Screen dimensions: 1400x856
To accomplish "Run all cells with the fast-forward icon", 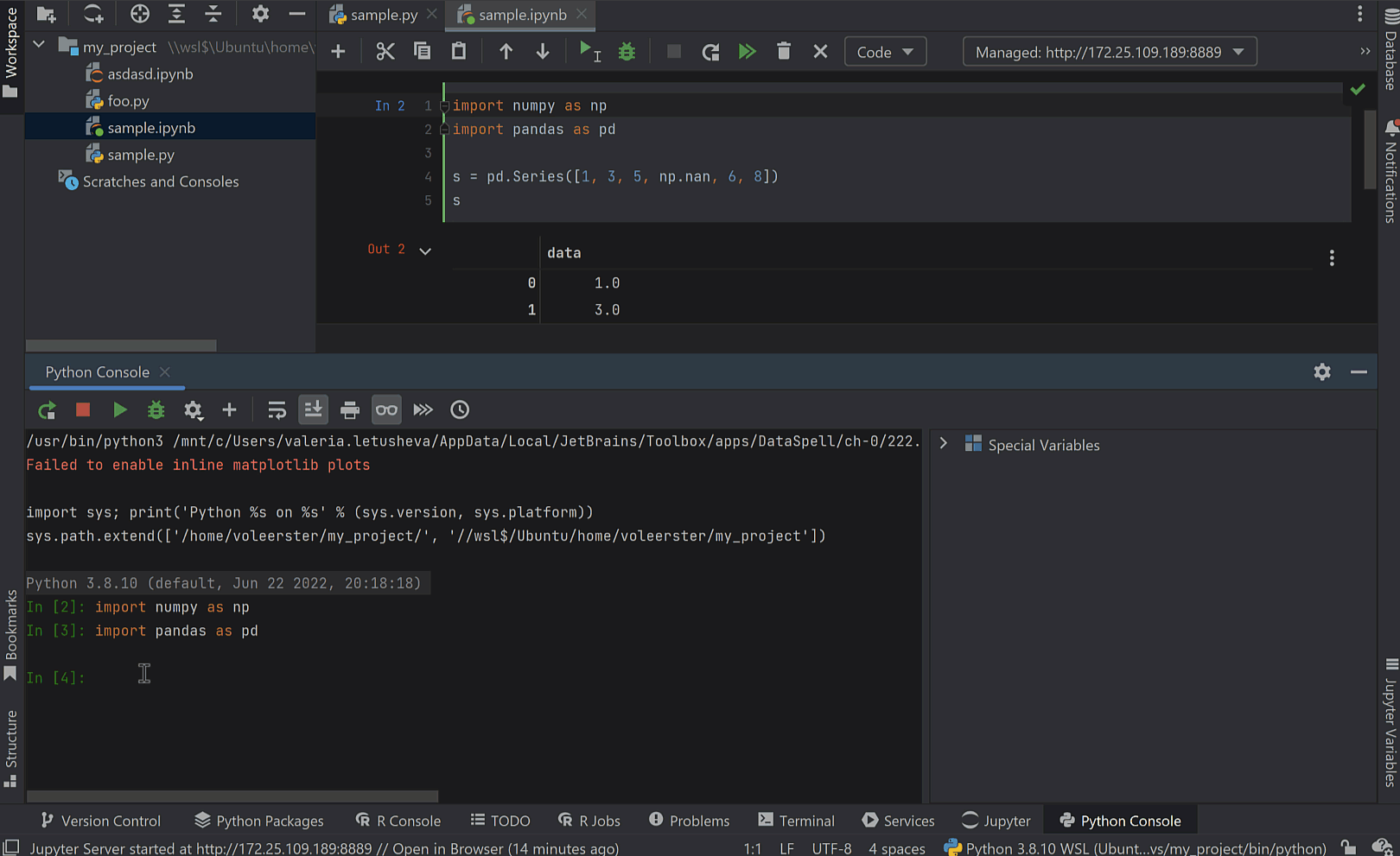I will (747, 51).
